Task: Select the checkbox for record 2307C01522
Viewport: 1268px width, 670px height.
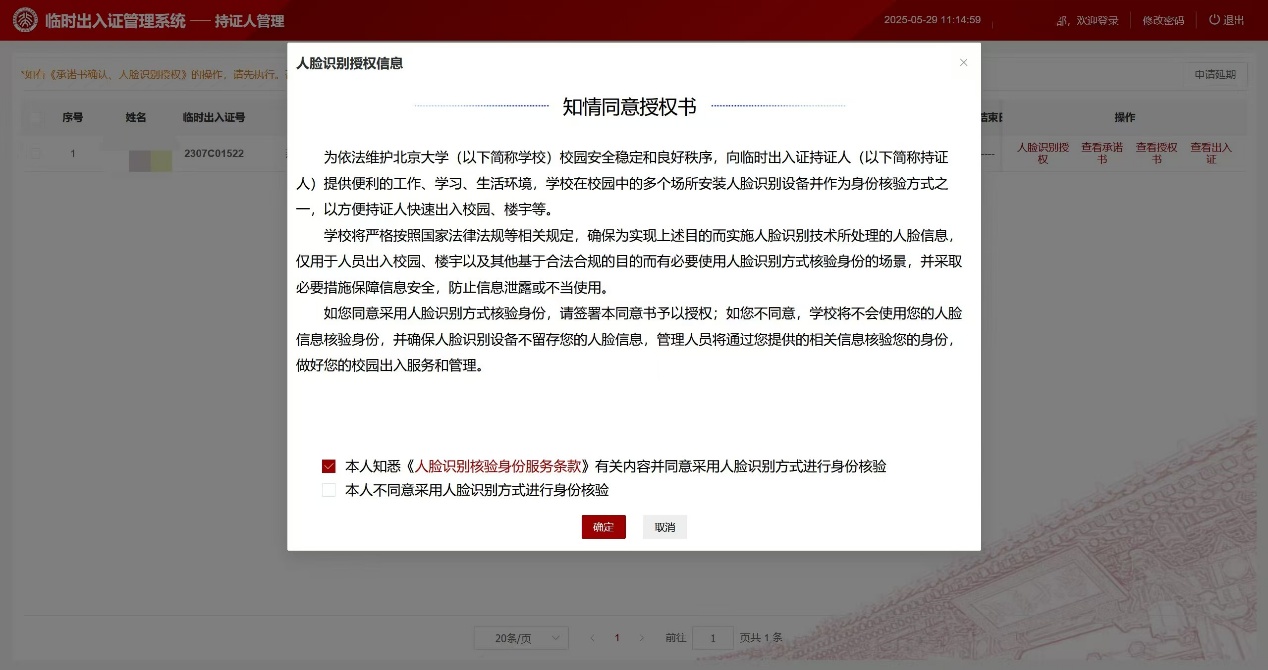Action: click(x=35, y=153)
